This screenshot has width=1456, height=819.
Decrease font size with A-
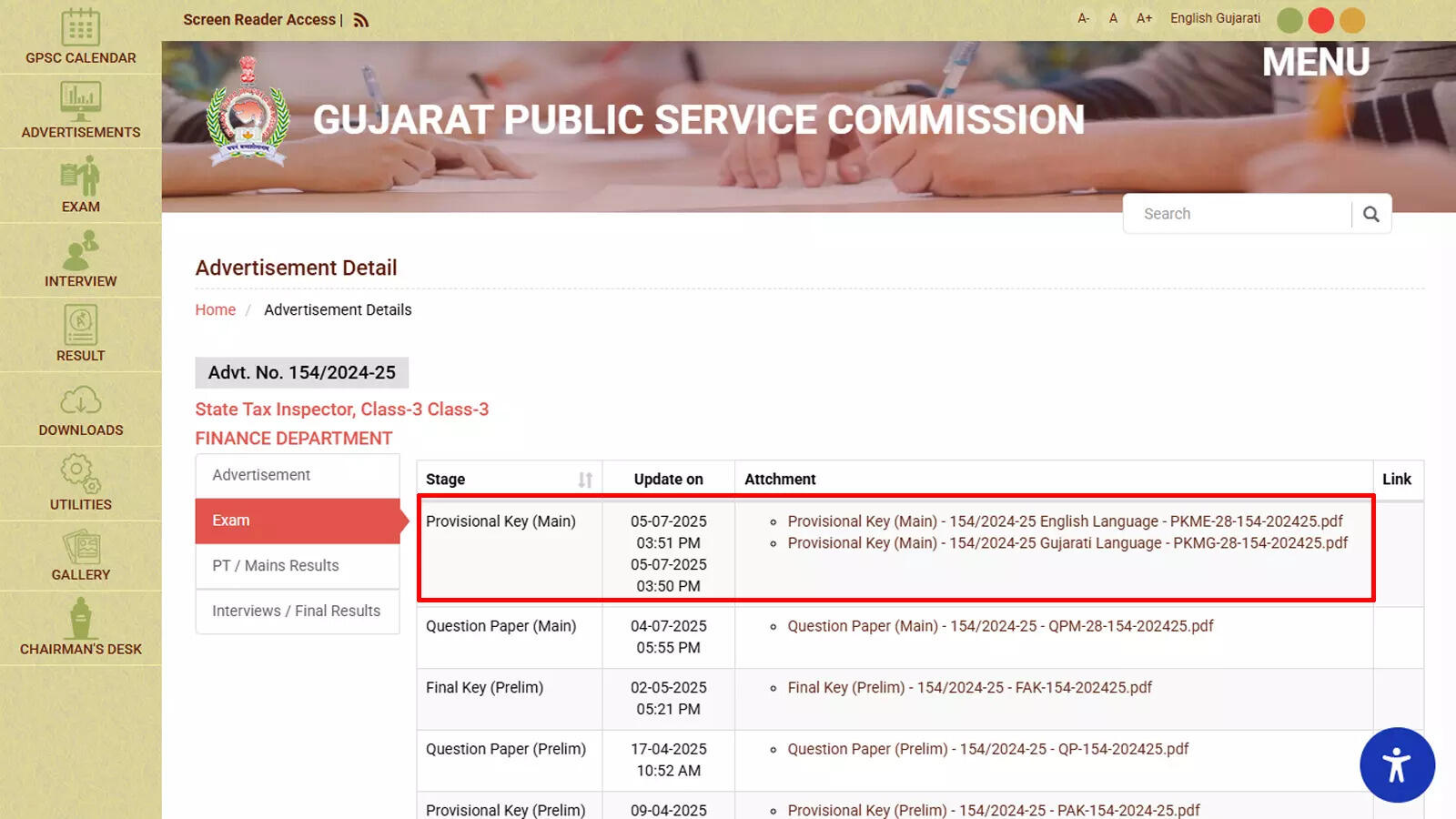1083,18
